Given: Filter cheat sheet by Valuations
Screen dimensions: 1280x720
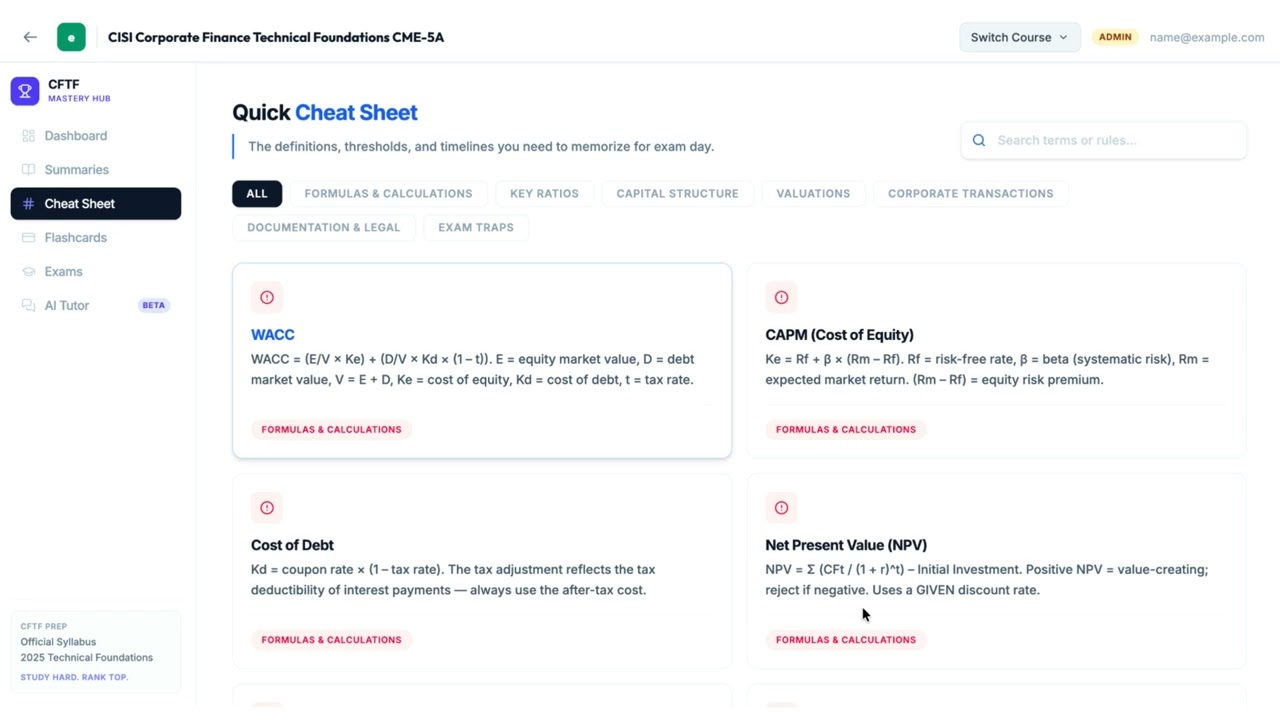Looking at the screenshot, I should pos(813,194).
